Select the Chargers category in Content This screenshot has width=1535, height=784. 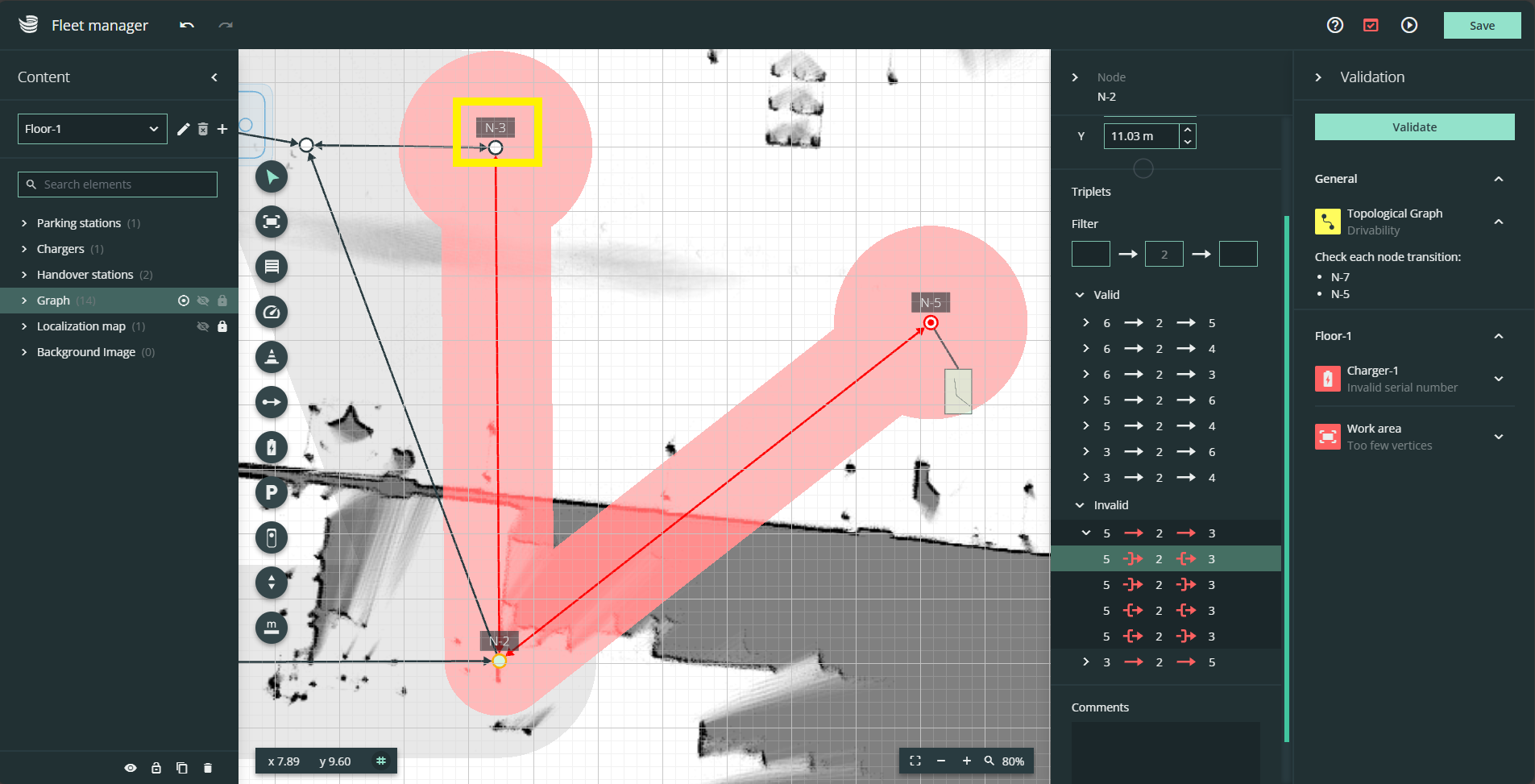[x=60, y=249]
